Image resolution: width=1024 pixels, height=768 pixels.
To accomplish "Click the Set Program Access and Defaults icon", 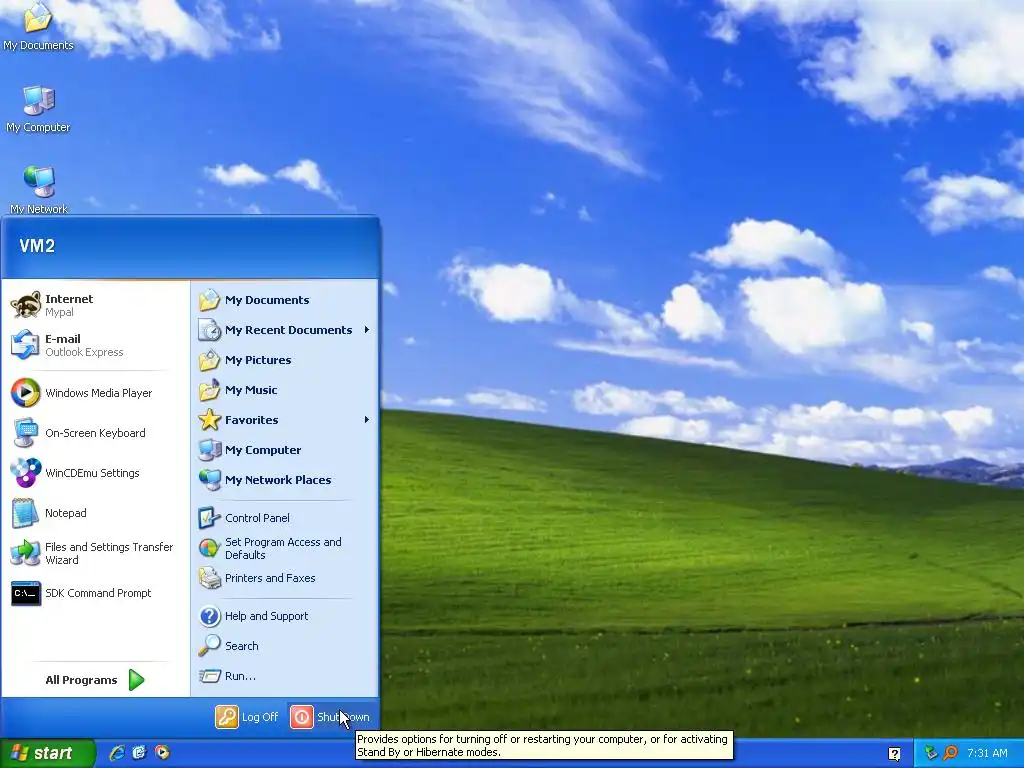I will [210, 548].
